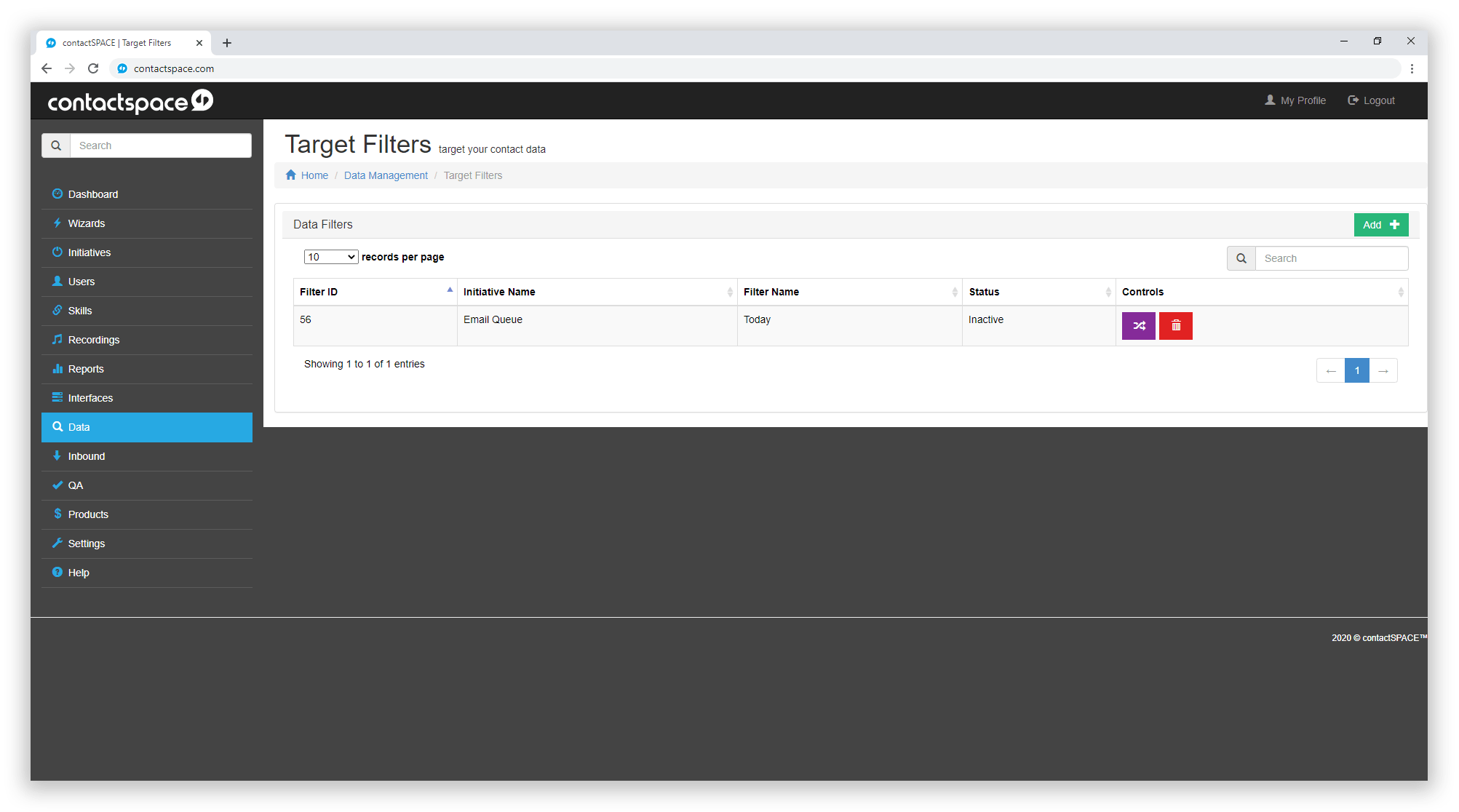Viewport: 1459px width, 812px height.
Task: Open the browser three-dot menu
Action: pyautogui.click(x=1412, y=68)
